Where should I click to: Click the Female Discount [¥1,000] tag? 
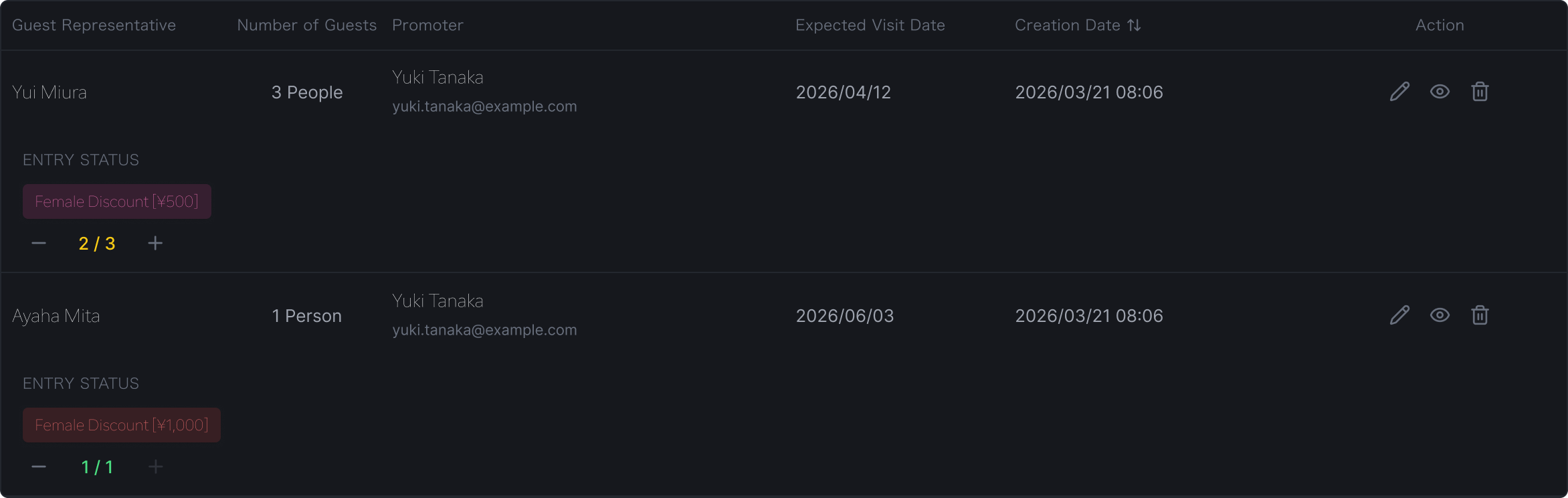[122, 425]
